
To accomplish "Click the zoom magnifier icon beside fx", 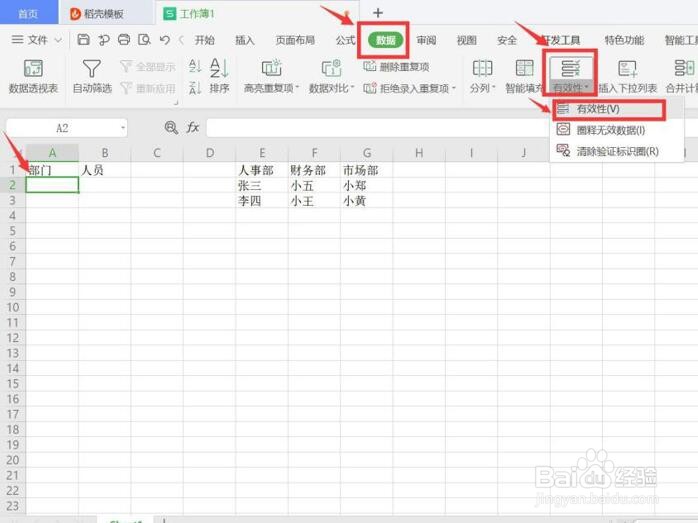I will [x=171, y=128].
